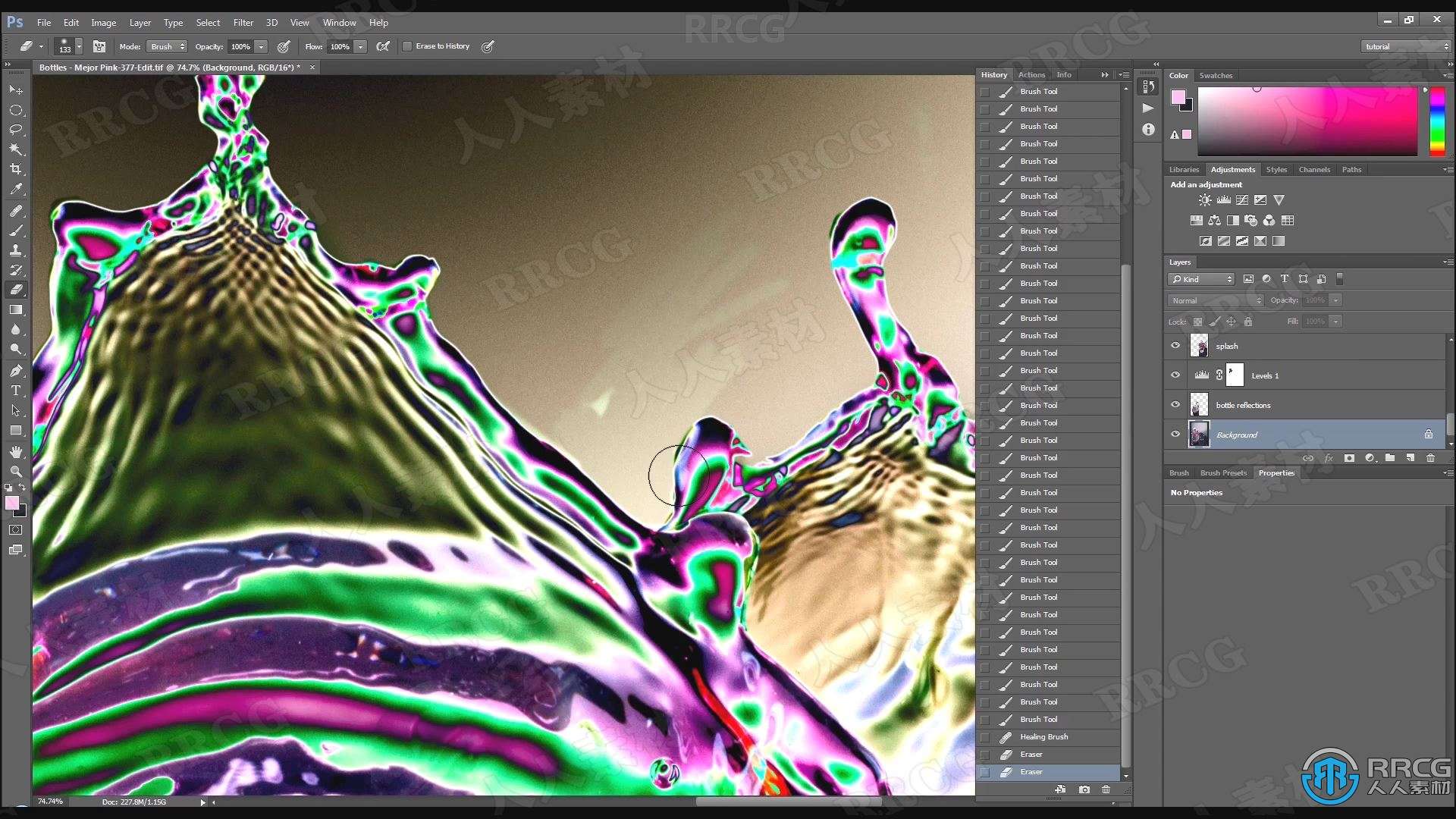Toggle visibility of splash layer
Screen dimensions: 1456x819
(x=1176, y=346)
